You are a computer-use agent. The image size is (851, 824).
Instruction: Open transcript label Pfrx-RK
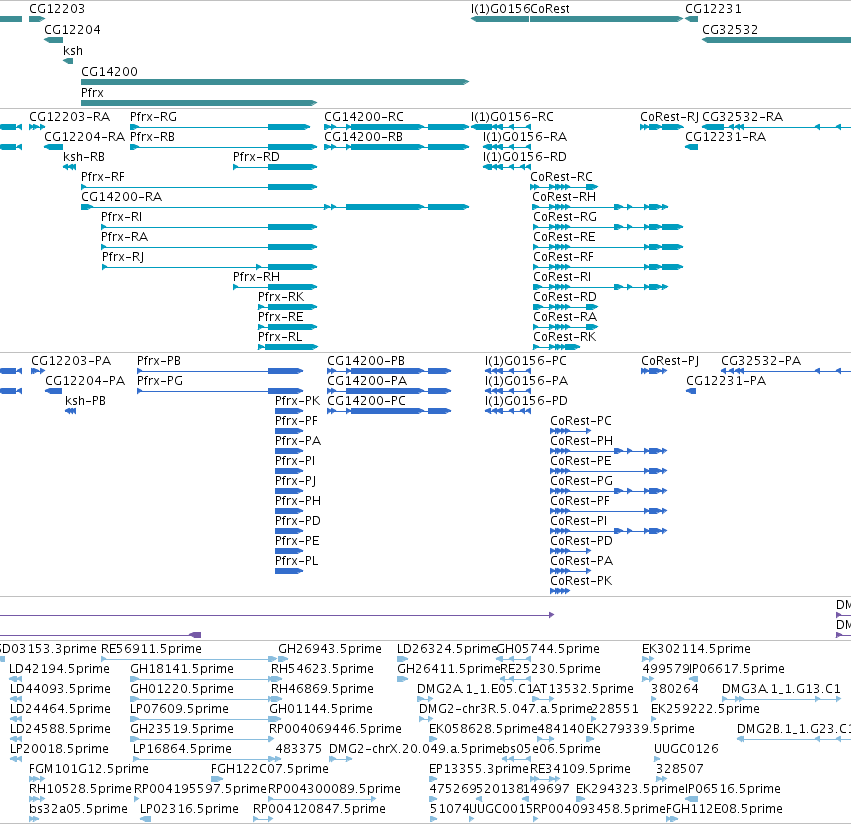click(x=281, y=297)
